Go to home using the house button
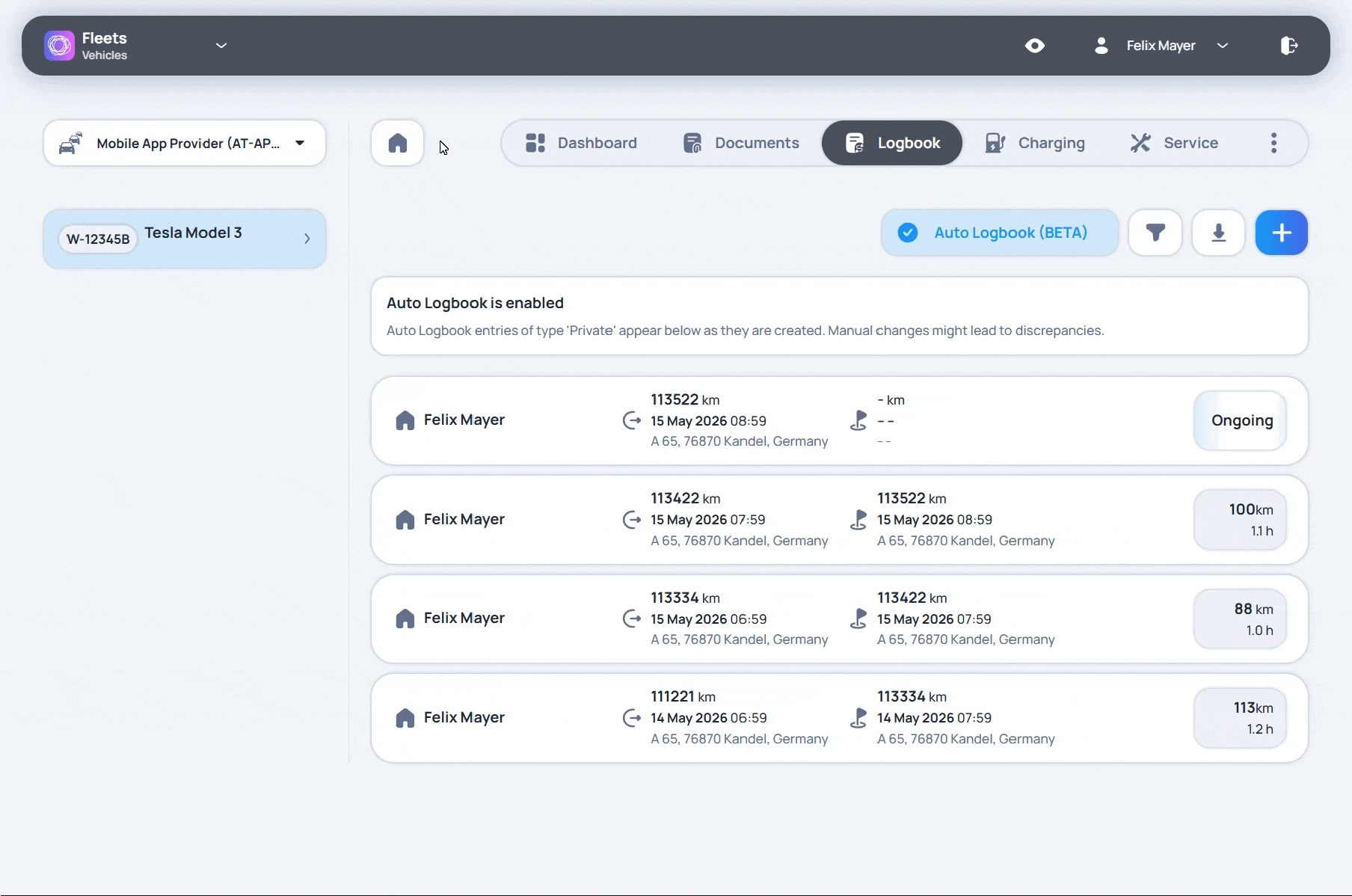Viewport: 1352px width, 896px height. coord(398,143)
